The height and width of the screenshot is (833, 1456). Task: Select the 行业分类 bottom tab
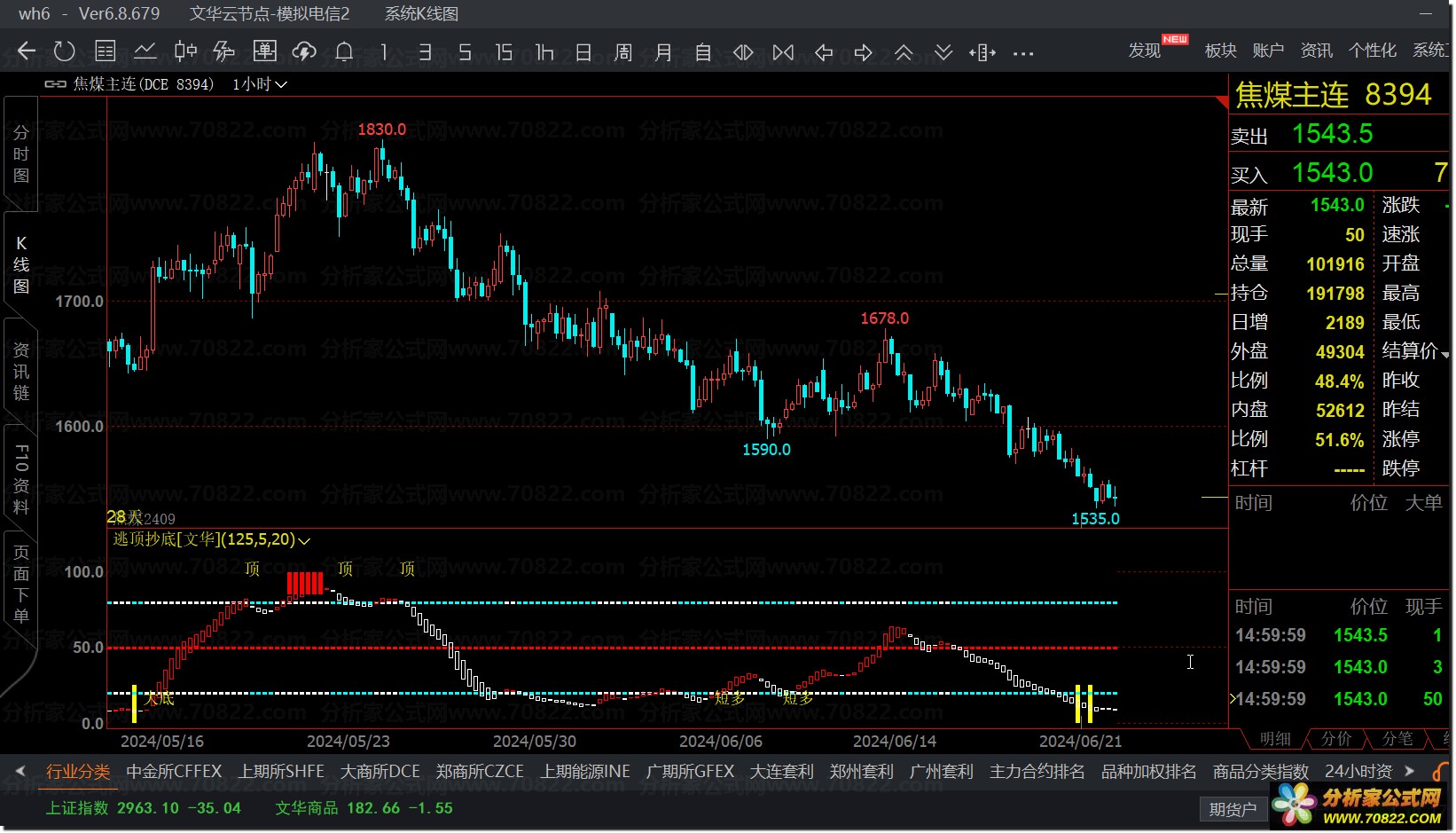pyautogui.click(x=78, y=772)
